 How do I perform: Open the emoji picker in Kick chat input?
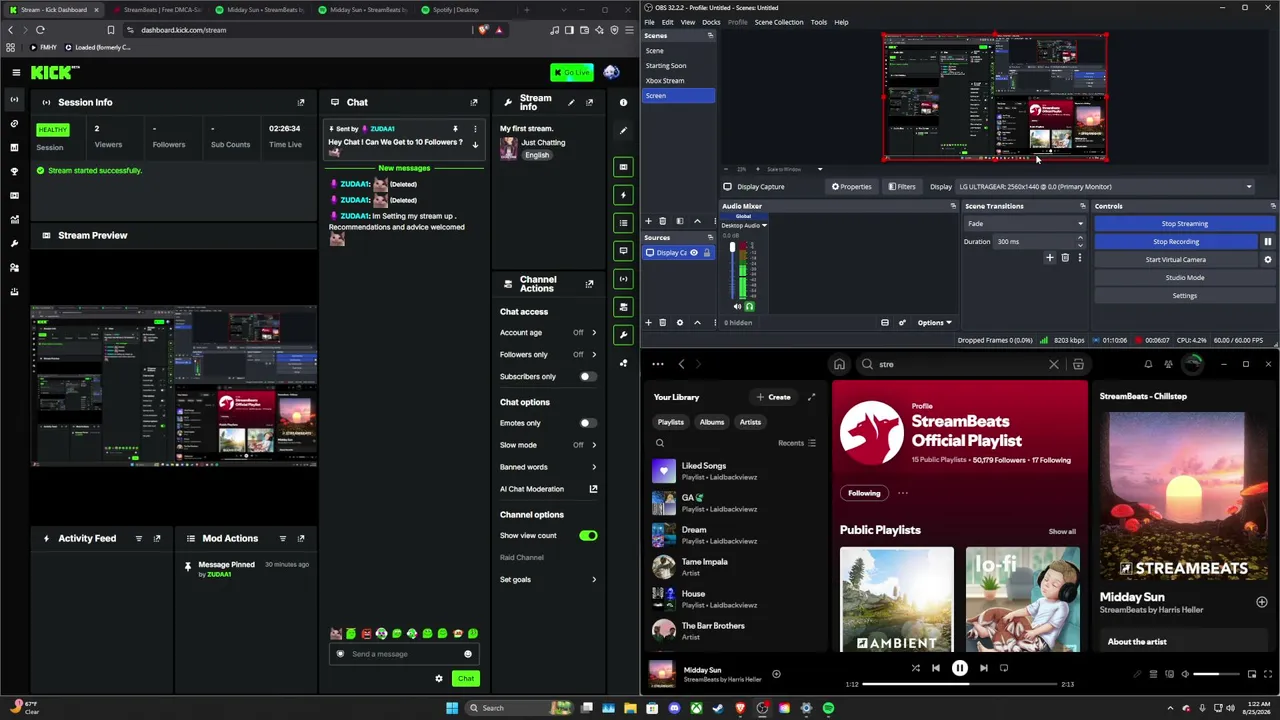(x=467, y=654)
